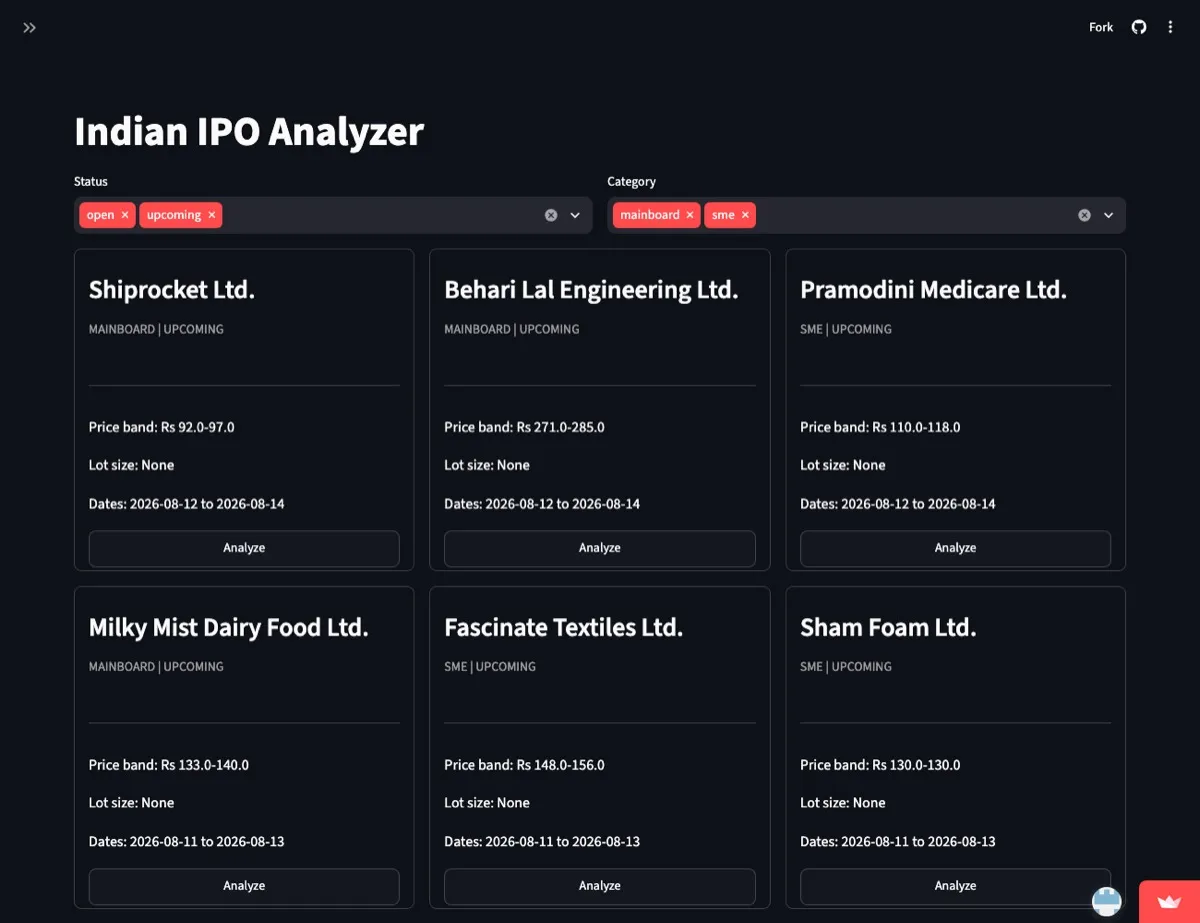Clear all Status filter selections
Image resolution: width=1200 pixels, height=923 pixels.
point(551,215)
